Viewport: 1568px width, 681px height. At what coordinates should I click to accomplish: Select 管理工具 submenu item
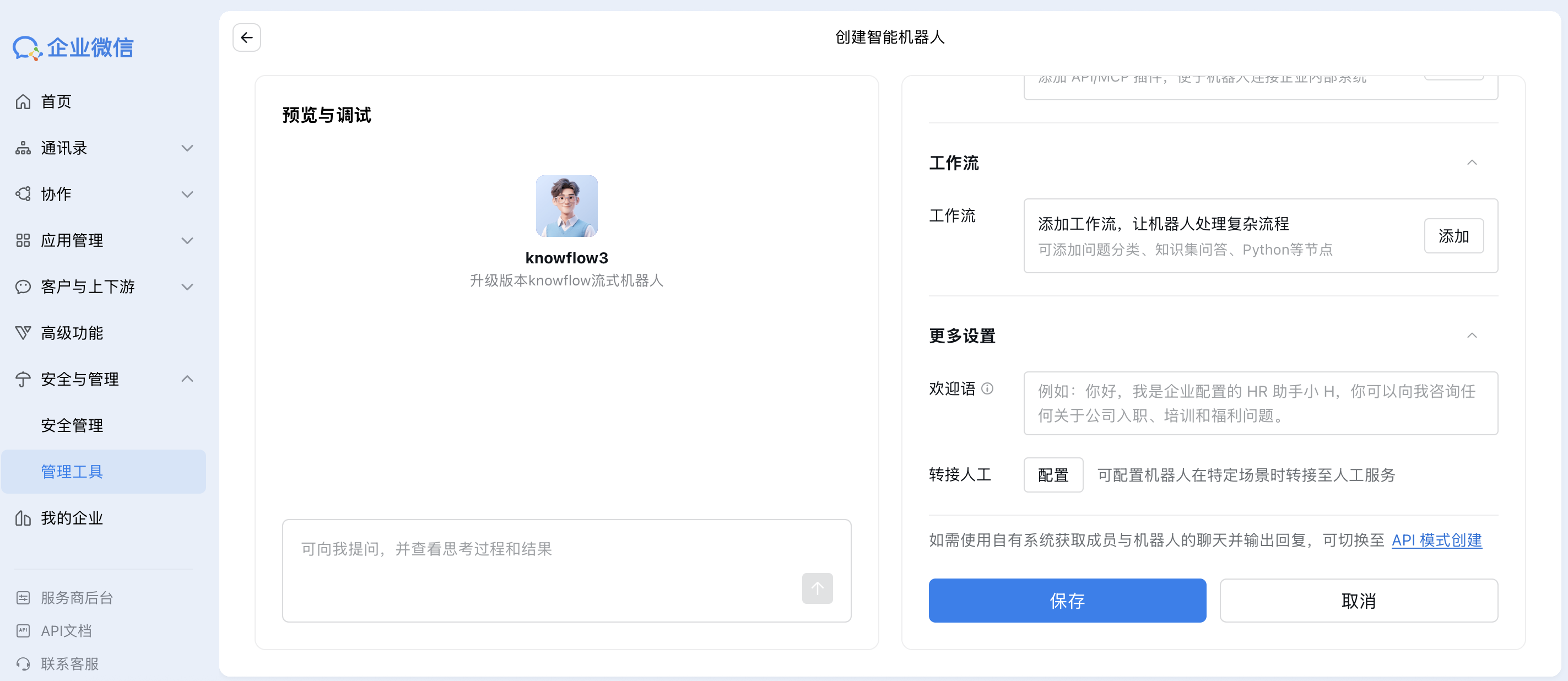104,472
